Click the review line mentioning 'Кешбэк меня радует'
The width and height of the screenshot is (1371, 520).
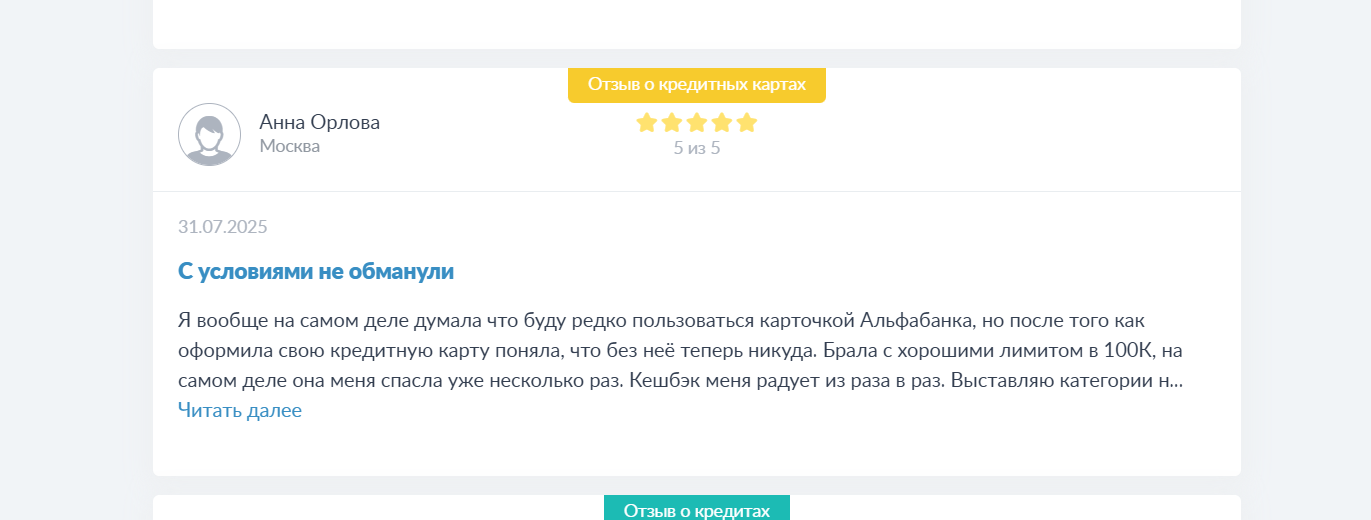(x=680, y=381)
